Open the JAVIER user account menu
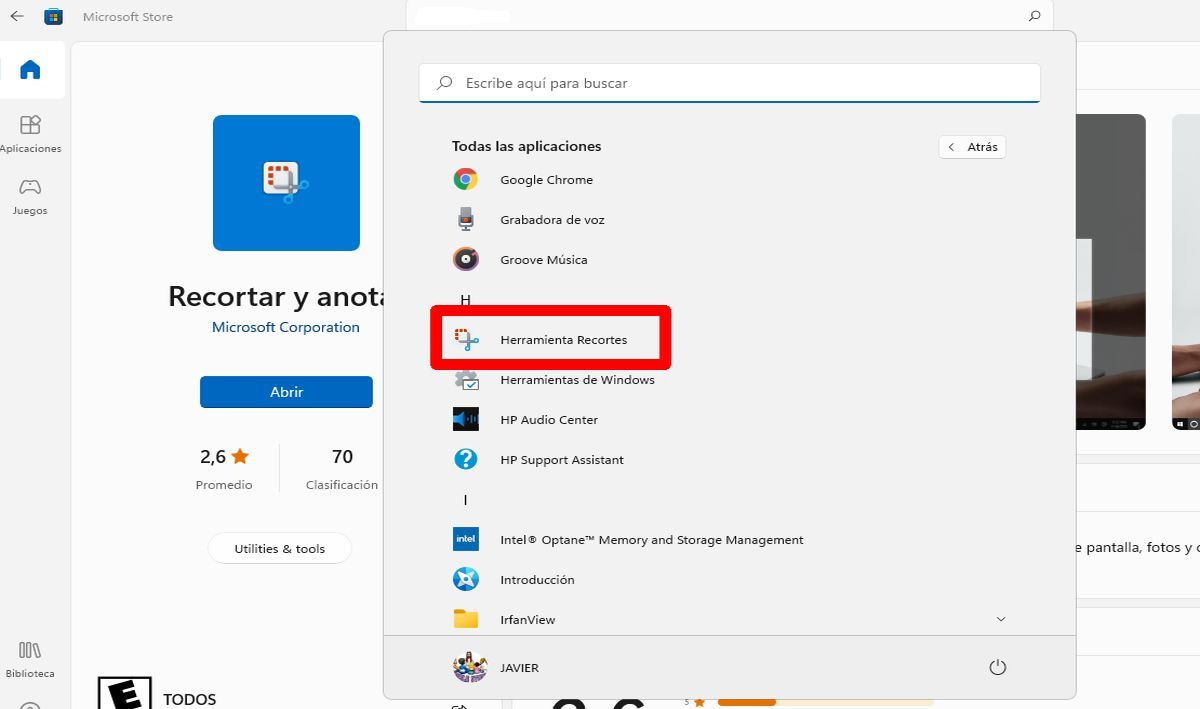The width and height of the screenshot is (1200, 709). pyautogui.click(x=497, y=668)
